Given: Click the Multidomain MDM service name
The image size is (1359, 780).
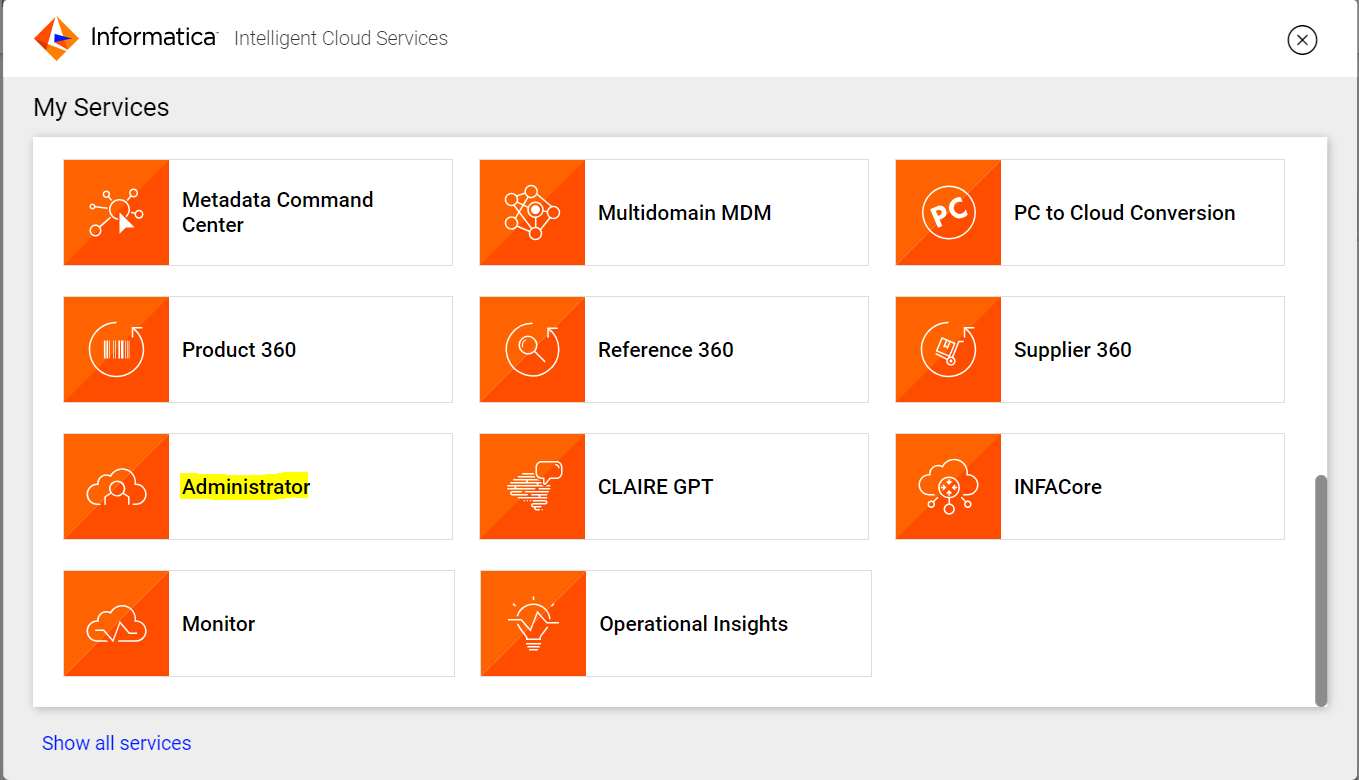Looking at the screenshot, I should pyautogui.click(x=684, y=213).
